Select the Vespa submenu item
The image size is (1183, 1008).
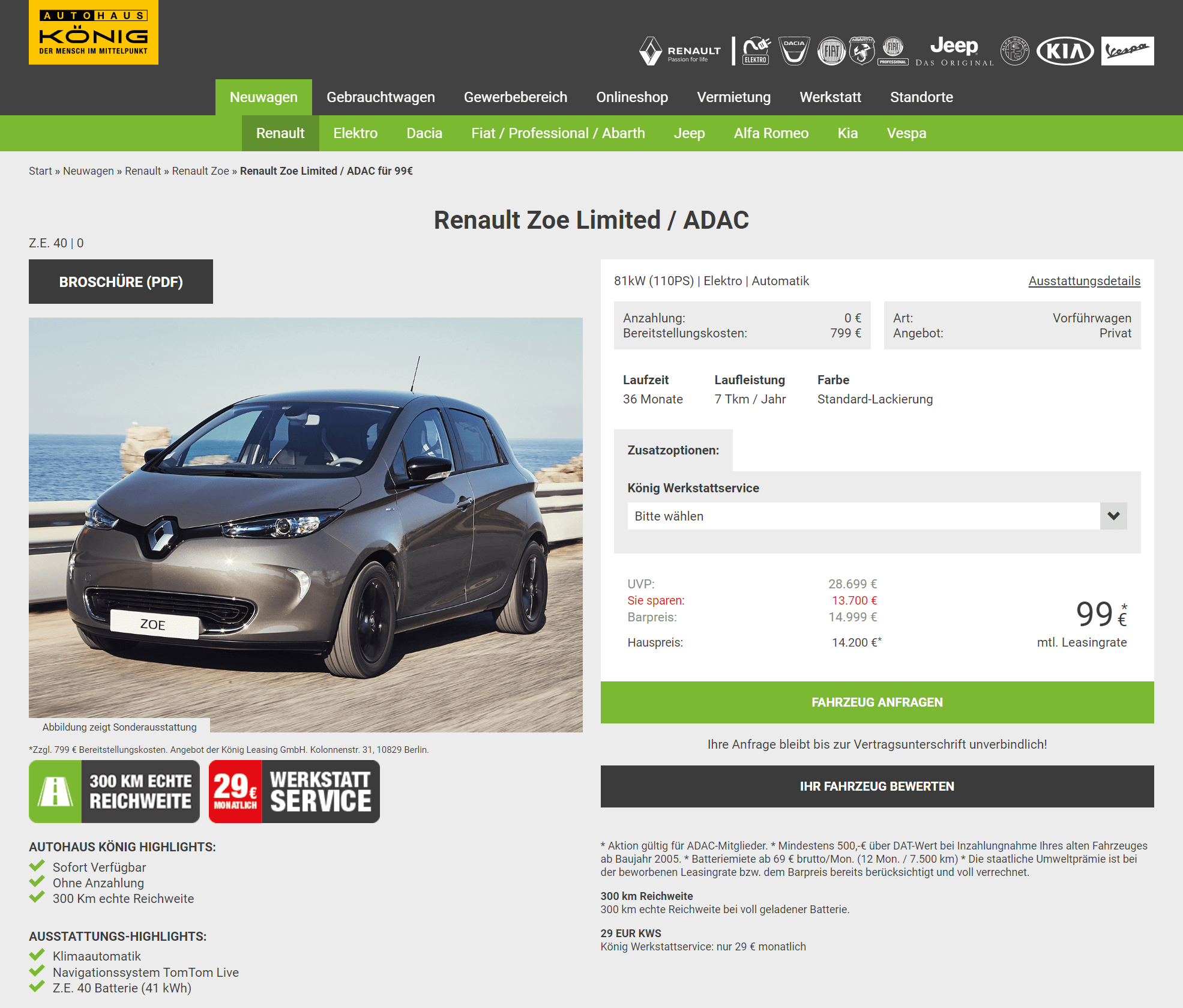click(x=906, y=133)
